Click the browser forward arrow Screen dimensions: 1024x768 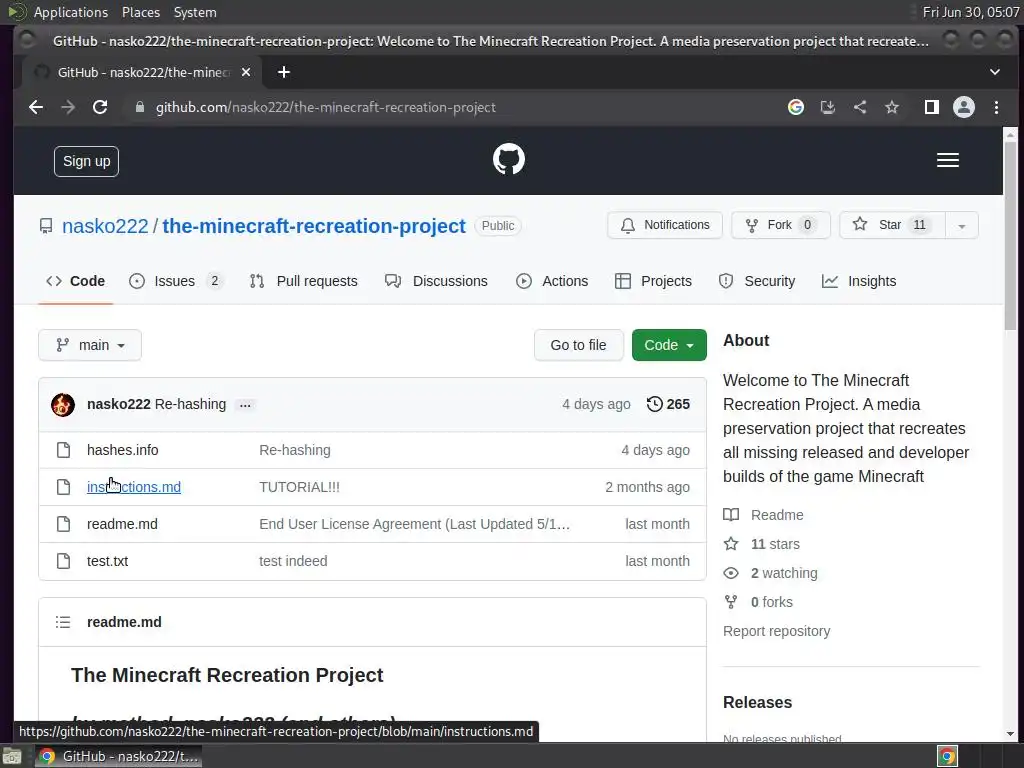68,107
